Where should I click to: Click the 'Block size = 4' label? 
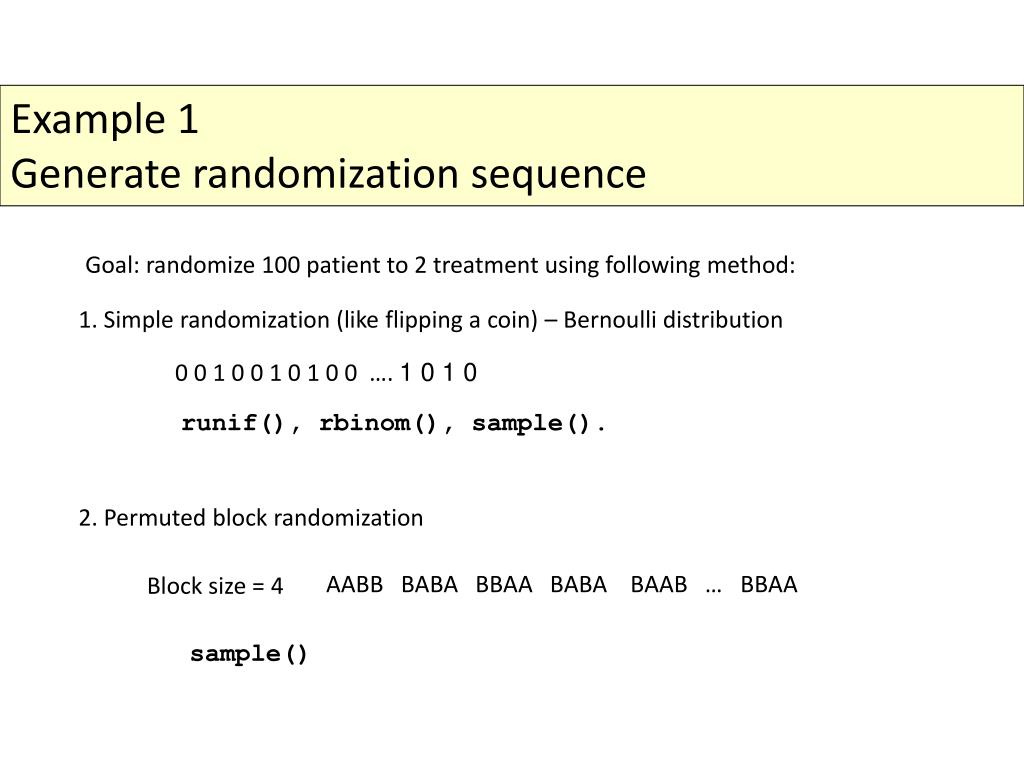tap(215, 586)
